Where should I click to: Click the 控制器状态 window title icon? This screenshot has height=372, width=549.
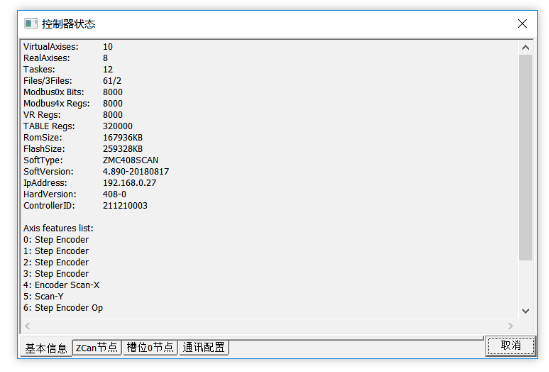[31, 23]
